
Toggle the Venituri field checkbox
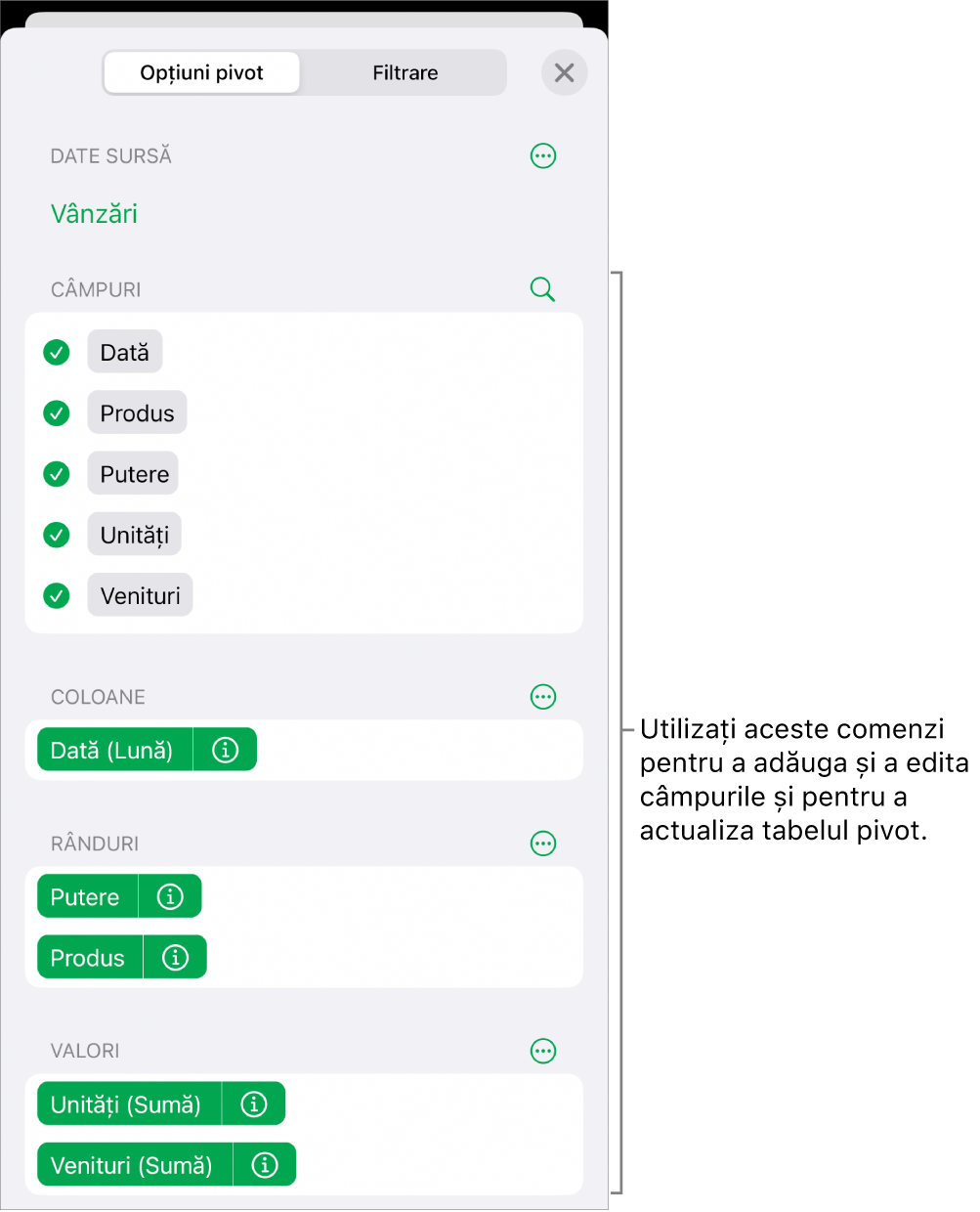[57, 595]
